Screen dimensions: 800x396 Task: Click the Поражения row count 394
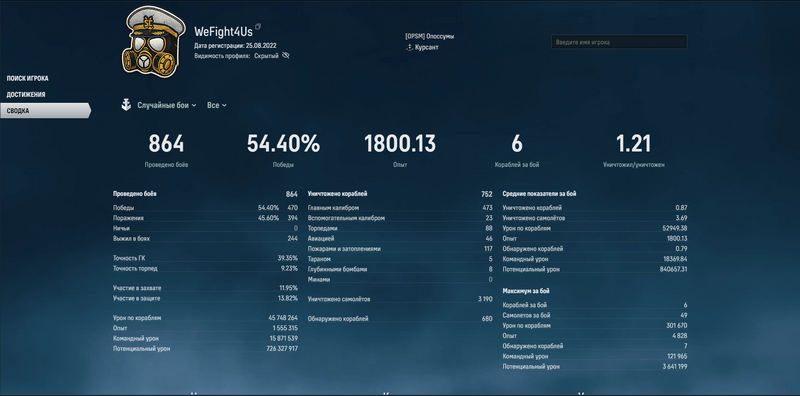(x=292, y=218)
